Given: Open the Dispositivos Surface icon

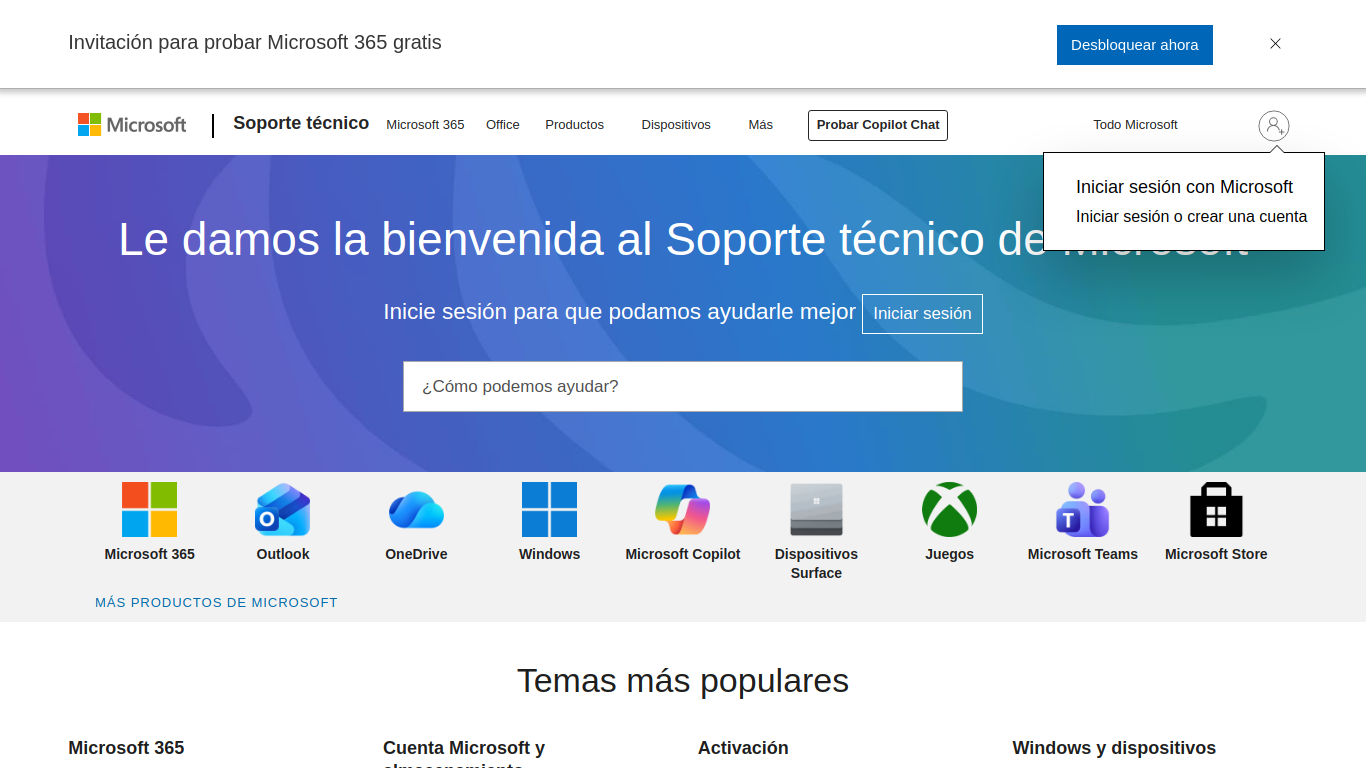Looking at the screenshot, I should (x=816, y=510).
